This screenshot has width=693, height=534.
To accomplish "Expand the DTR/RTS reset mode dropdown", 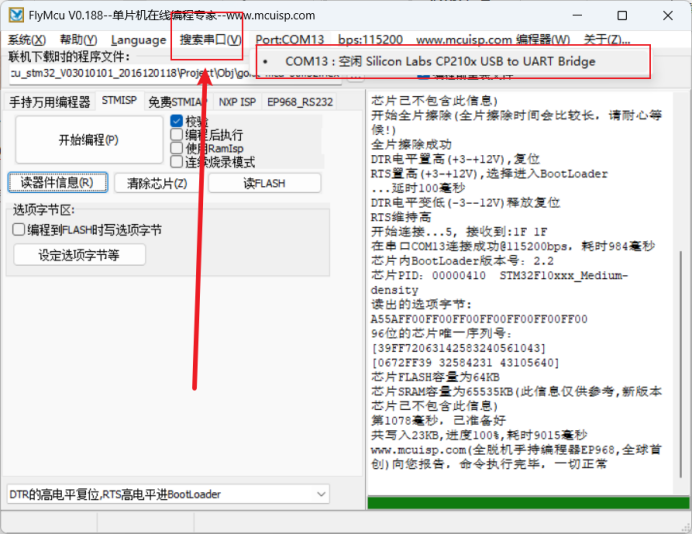I will [x=322, y=494].
